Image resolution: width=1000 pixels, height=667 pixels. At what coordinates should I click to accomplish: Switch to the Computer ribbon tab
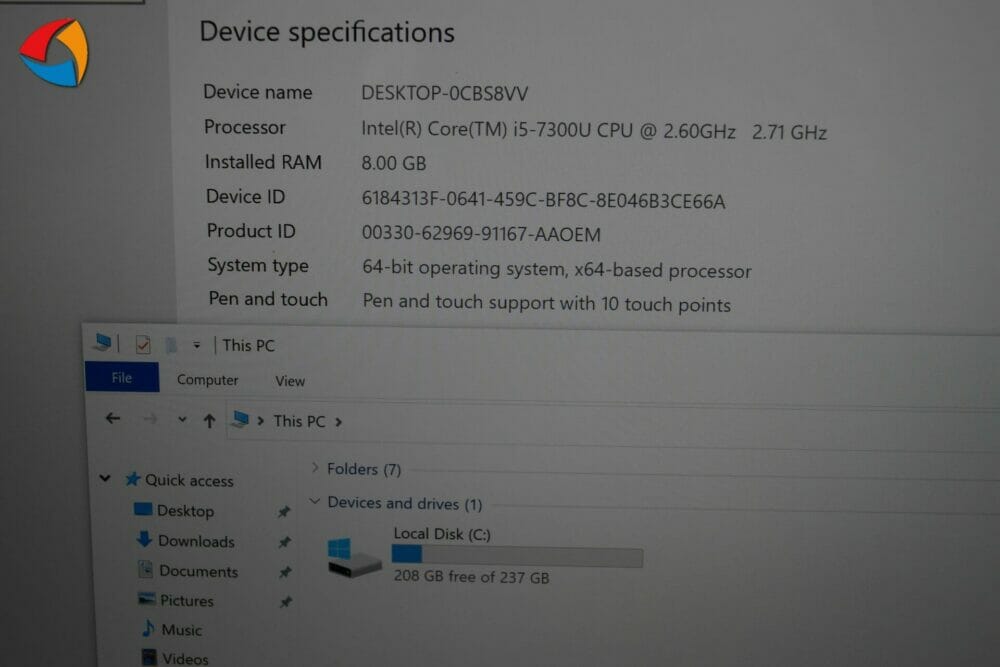[x=207, y=379]
